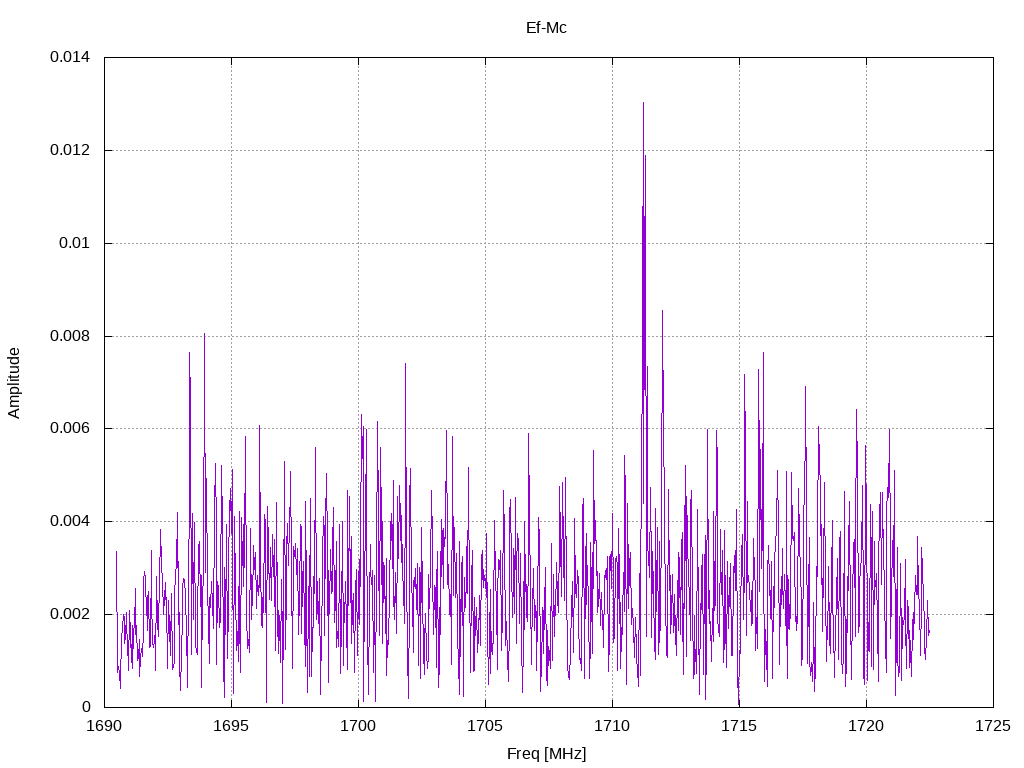Viewport: 1024px width, 768px height.
Task: Click the x-axis value 1715
Action: coord(739,726)
